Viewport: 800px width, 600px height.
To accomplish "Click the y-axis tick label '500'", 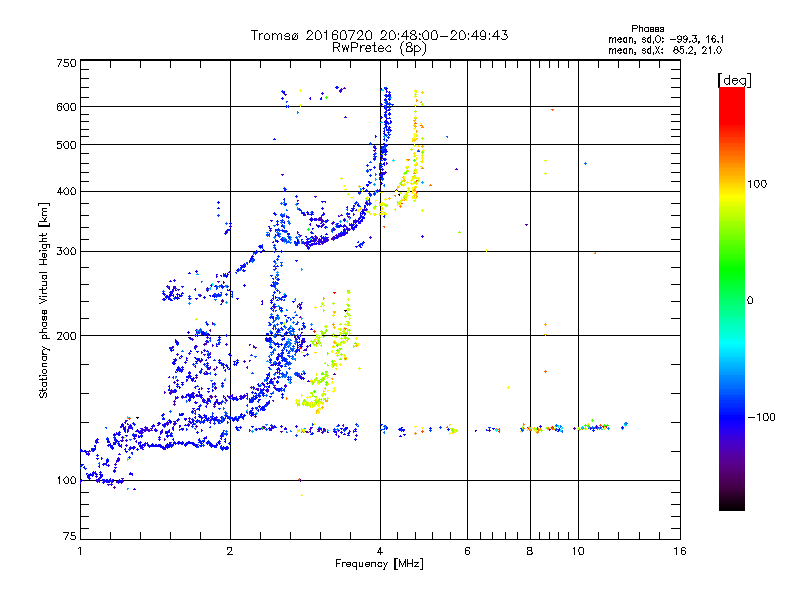I will click(x=66, y=145).
